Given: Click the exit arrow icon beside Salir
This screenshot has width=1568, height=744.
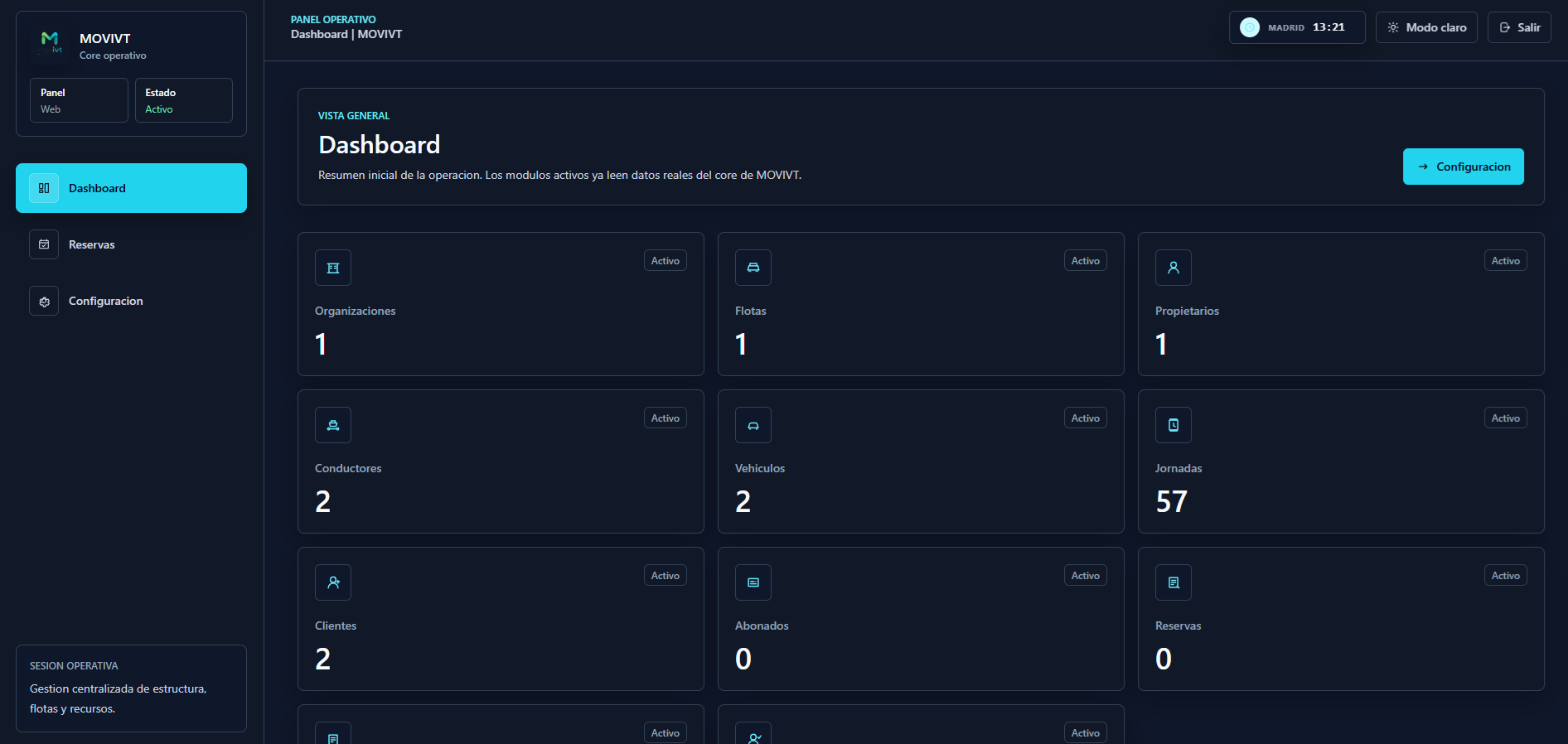Looking at the screenshot, I should coord(1505,27).
